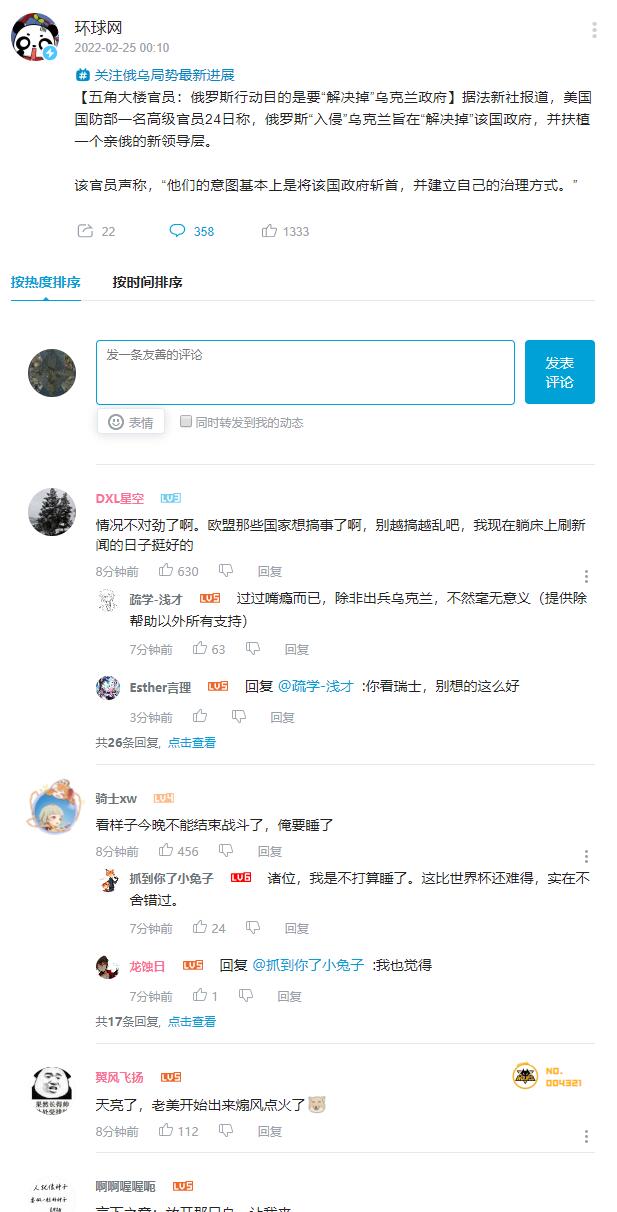Click the 发一条友善的评论 input box
This screenshot has height=1212, width=617.
306,372
